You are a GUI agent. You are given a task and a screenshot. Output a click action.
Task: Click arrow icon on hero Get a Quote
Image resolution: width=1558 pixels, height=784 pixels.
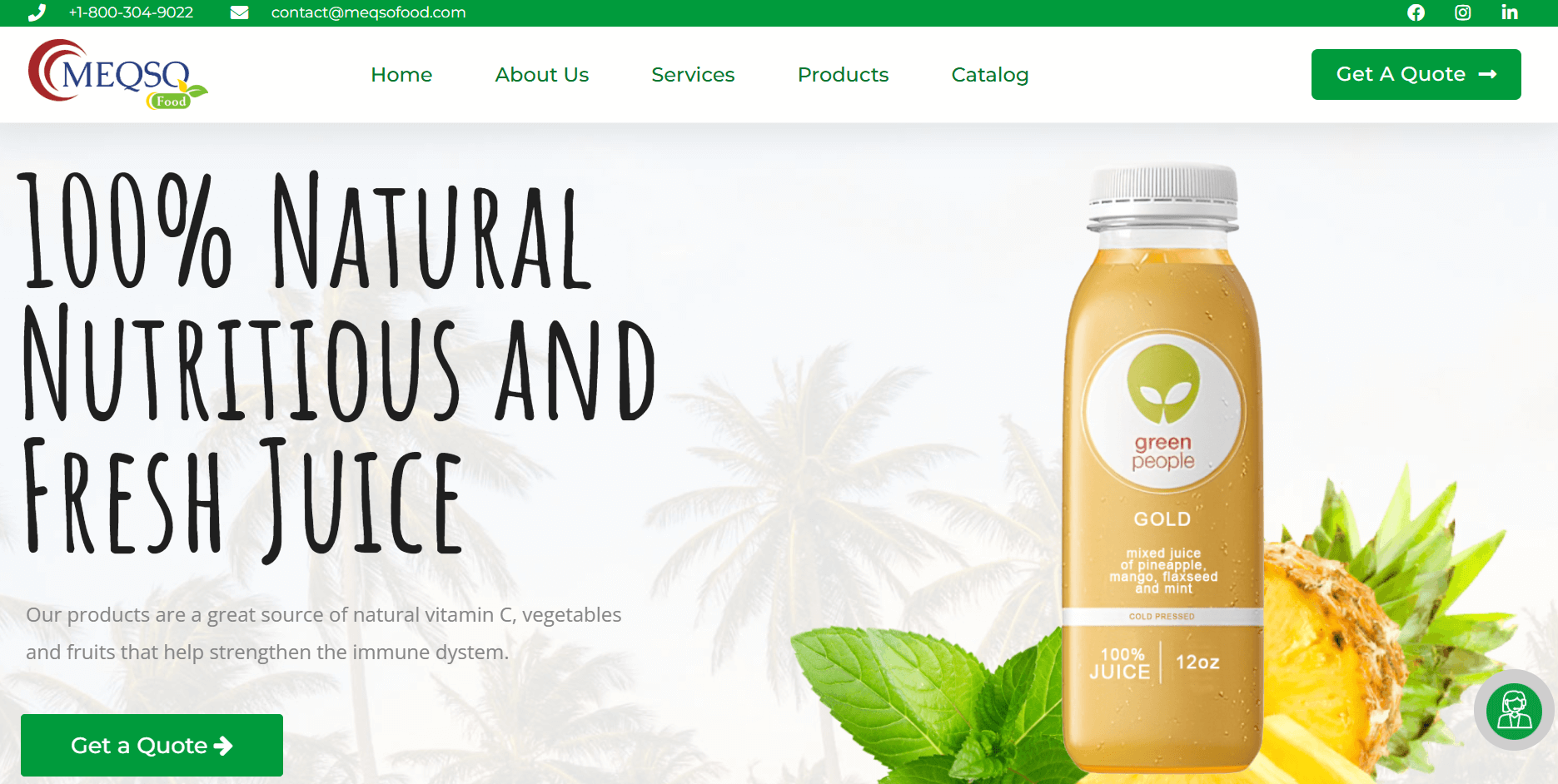[x=223, y=746]
